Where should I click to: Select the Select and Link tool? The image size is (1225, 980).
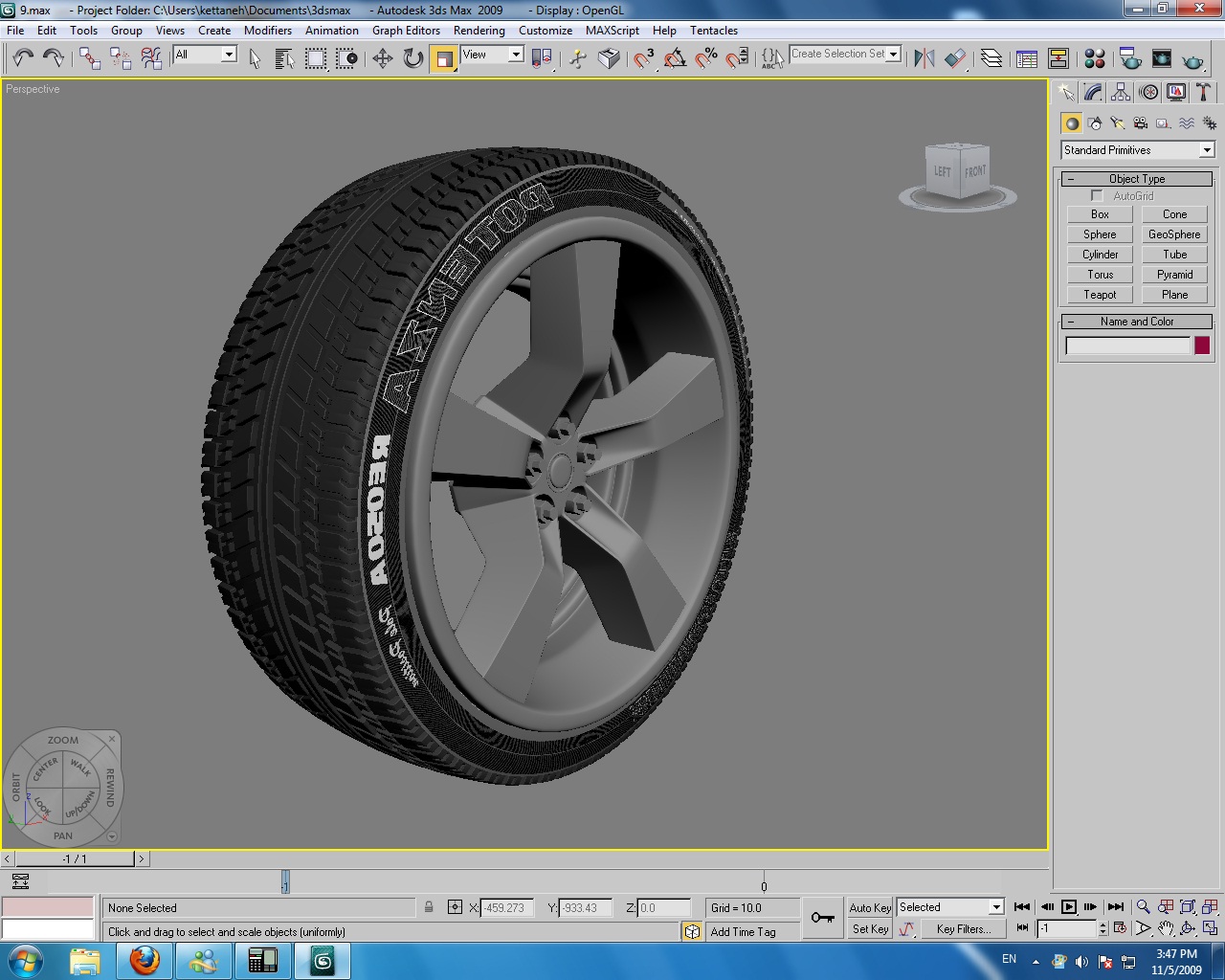90,58
